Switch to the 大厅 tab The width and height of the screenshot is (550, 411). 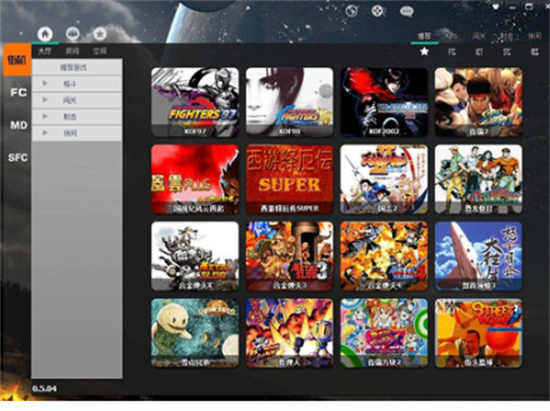point(45,51)
